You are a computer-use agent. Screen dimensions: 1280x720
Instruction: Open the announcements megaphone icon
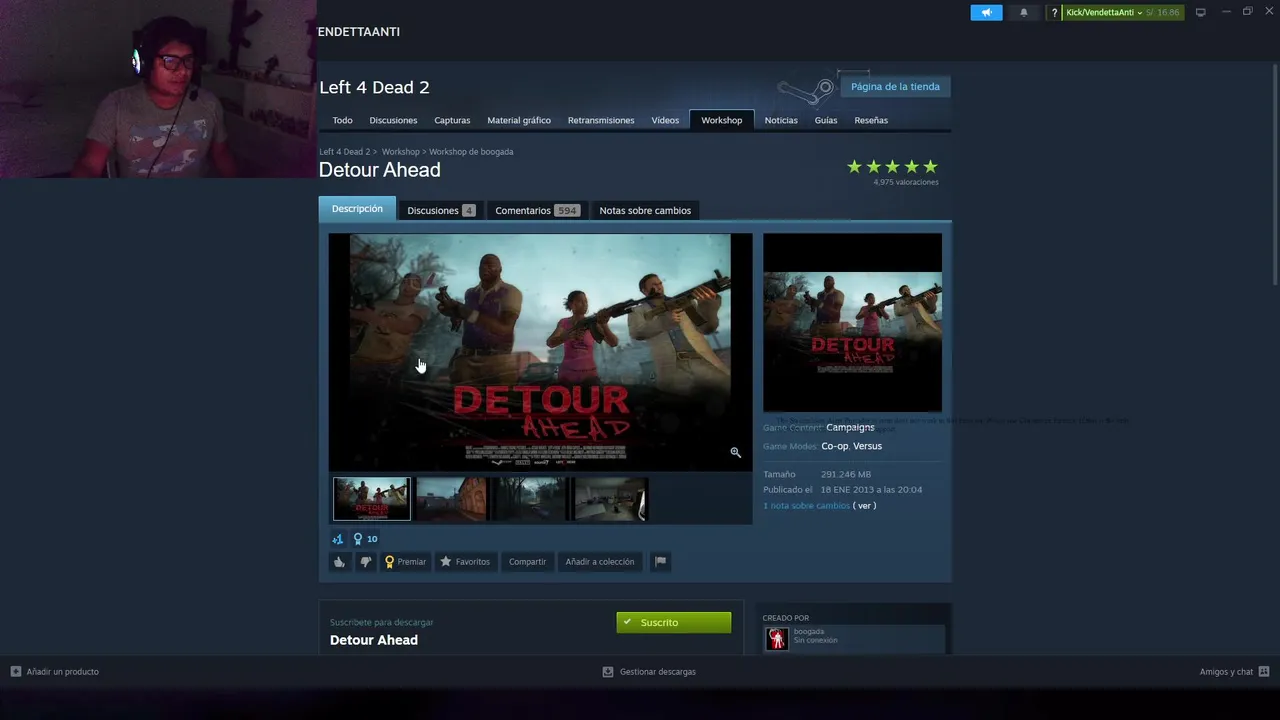pos(986,12)
